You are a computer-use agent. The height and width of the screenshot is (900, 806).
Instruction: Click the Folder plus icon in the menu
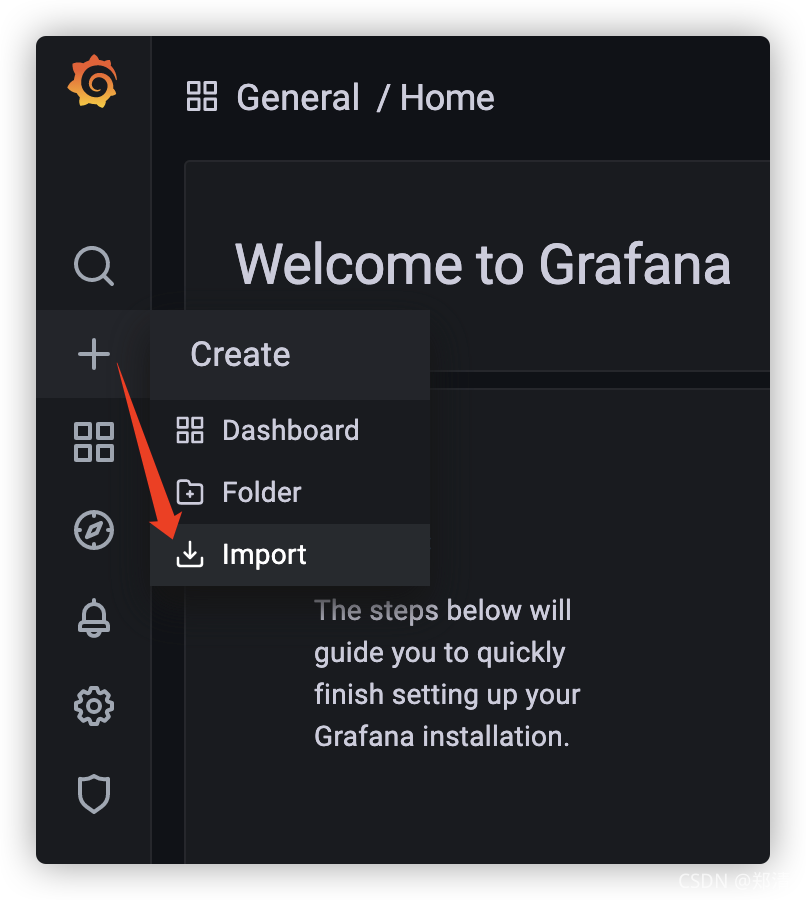pos(189,492)
